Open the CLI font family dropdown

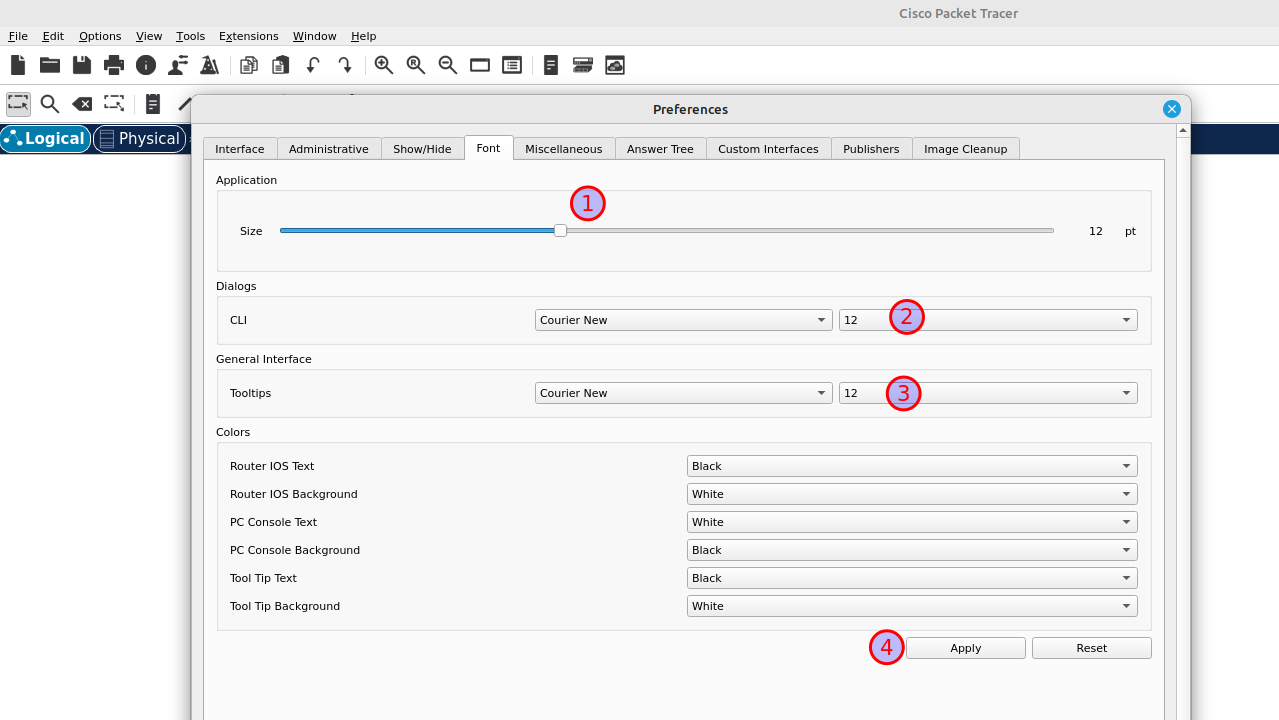click(683, 320)
